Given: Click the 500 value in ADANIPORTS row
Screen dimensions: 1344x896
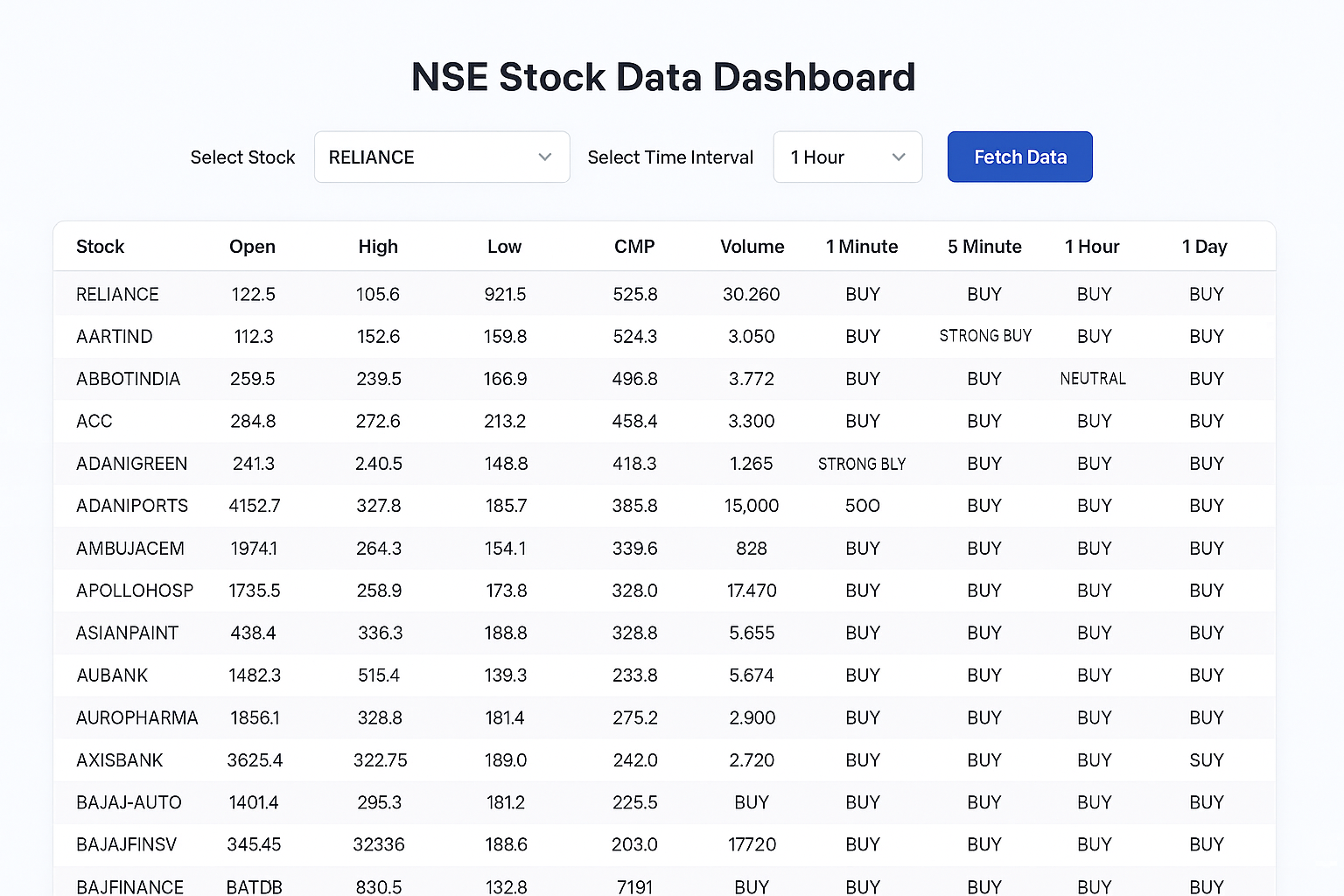Looking at the screenshot, I should (862, 506).
